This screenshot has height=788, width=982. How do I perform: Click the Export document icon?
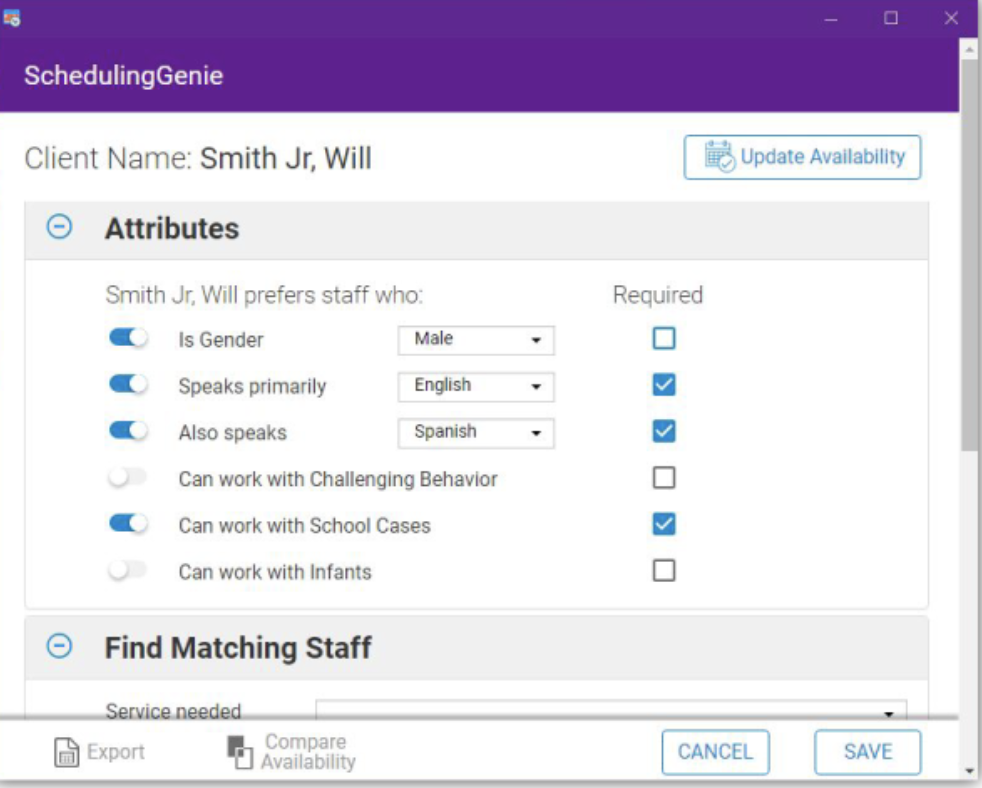point(66,752)
